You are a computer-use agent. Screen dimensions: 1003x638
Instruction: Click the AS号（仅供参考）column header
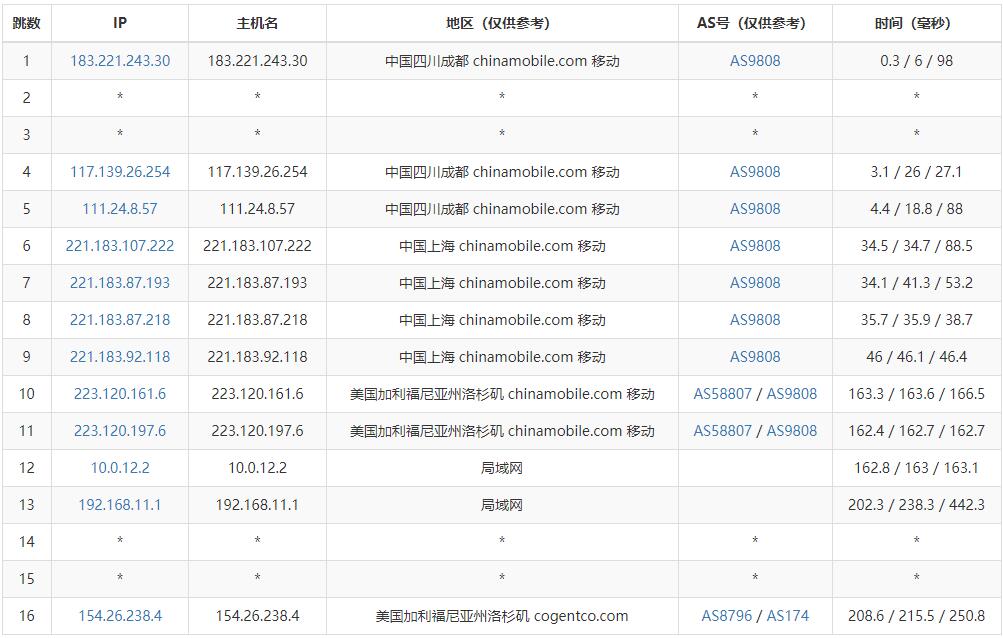click(755, 23)
